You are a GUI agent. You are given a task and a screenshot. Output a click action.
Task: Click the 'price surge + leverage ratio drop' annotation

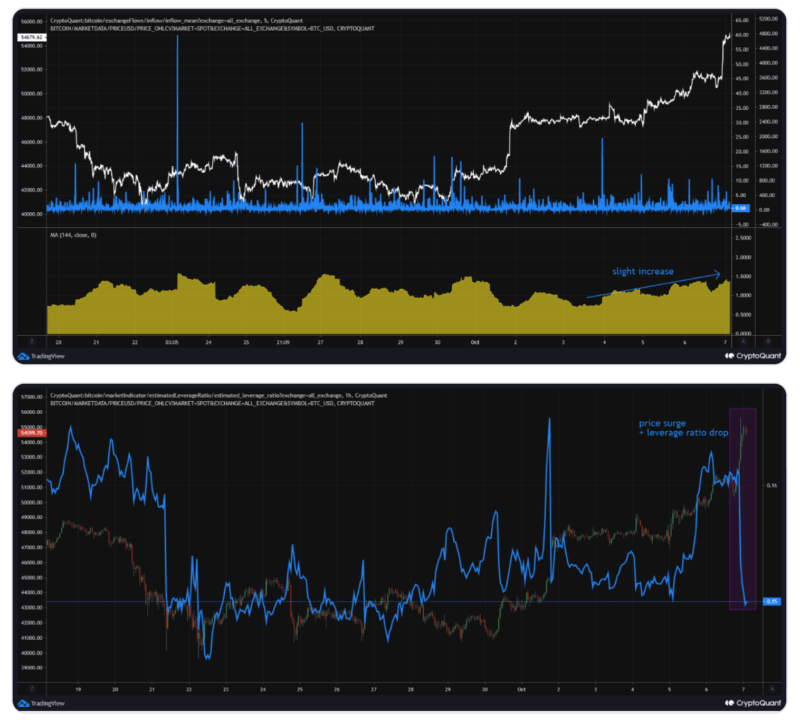tap(685, 428)
